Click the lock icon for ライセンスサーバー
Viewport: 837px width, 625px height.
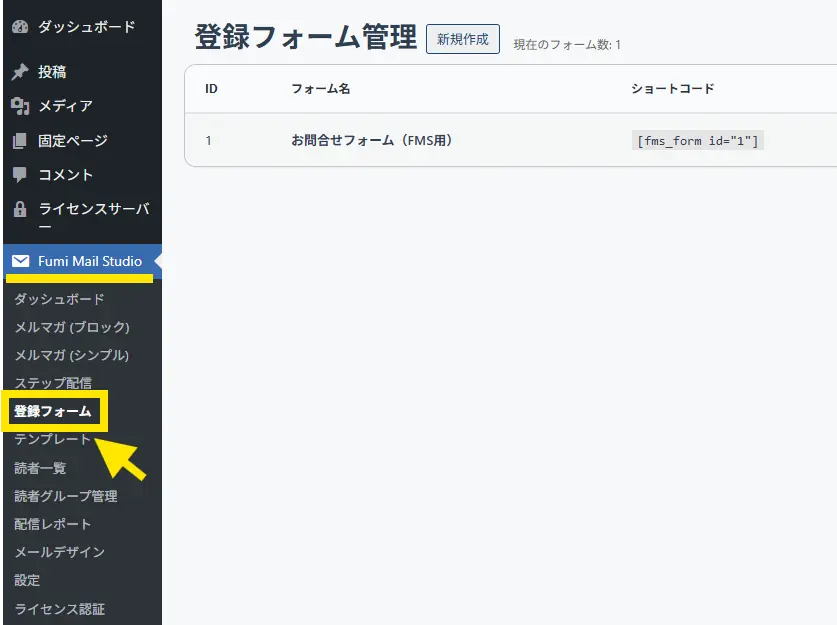point(20,210)
